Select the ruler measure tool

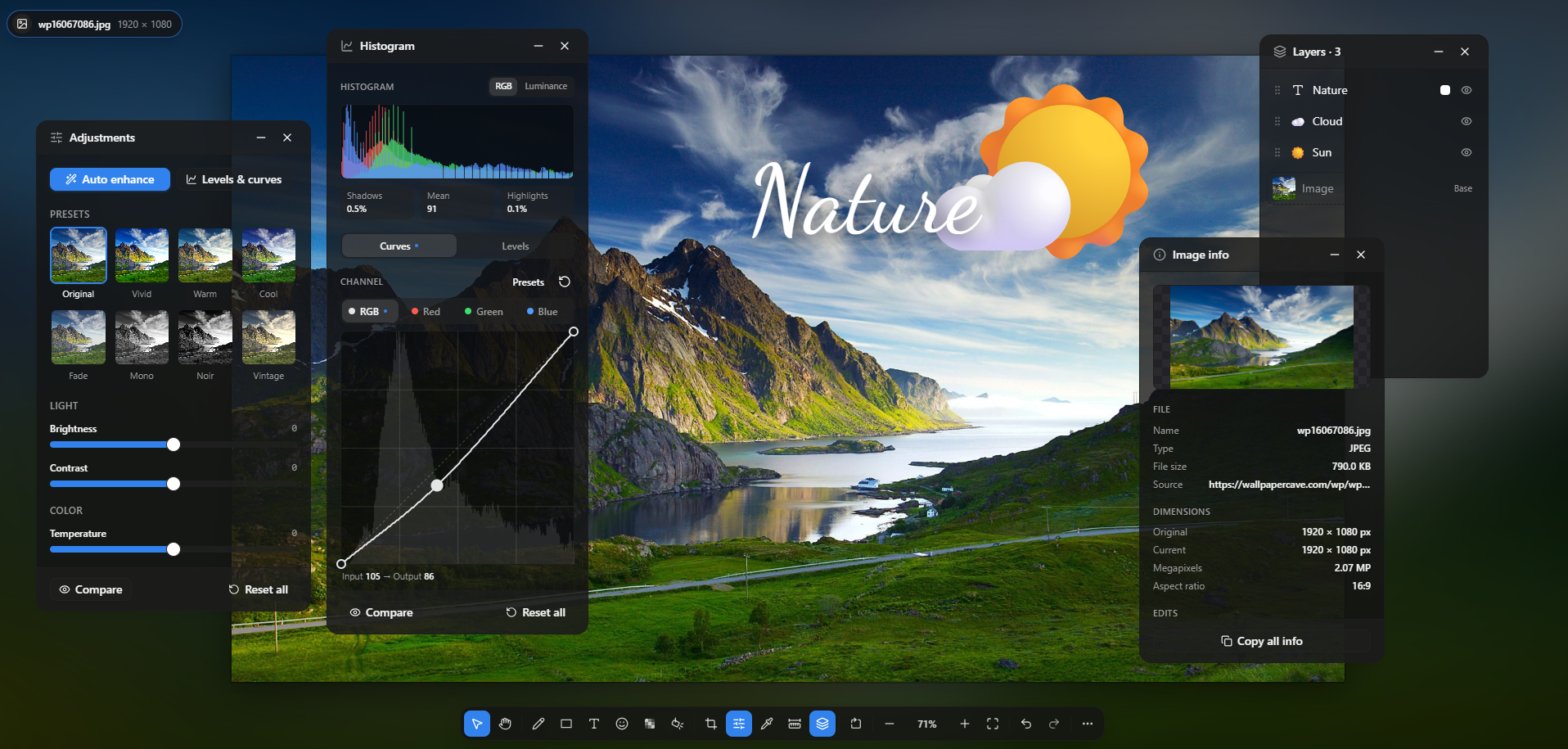tap(795, 724)
